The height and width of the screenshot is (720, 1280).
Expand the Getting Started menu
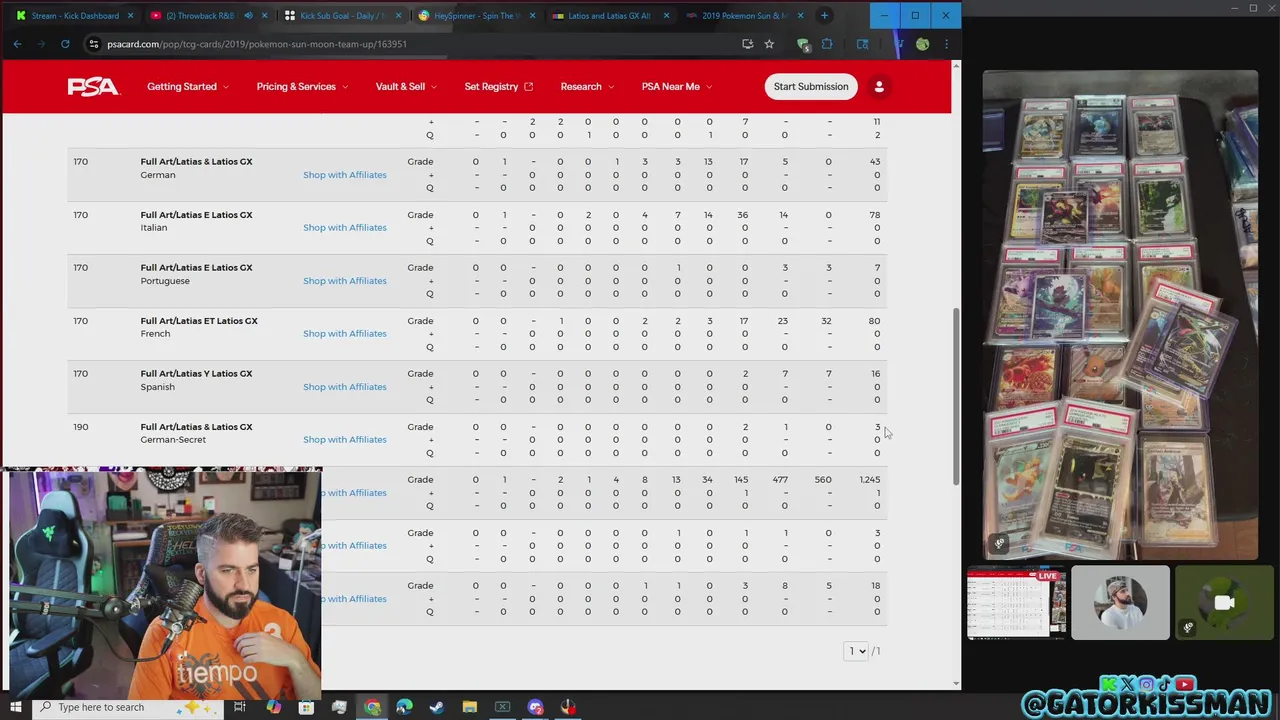click(188, 87)
